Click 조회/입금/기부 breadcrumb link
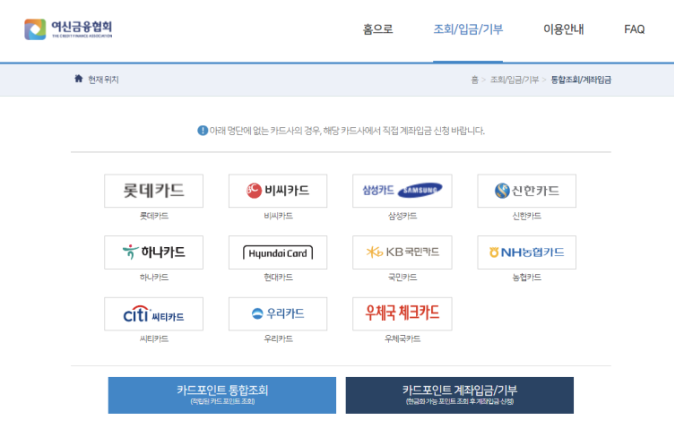Image resolution: width=674 pixels, height=429 pixels. click(514, 80)
